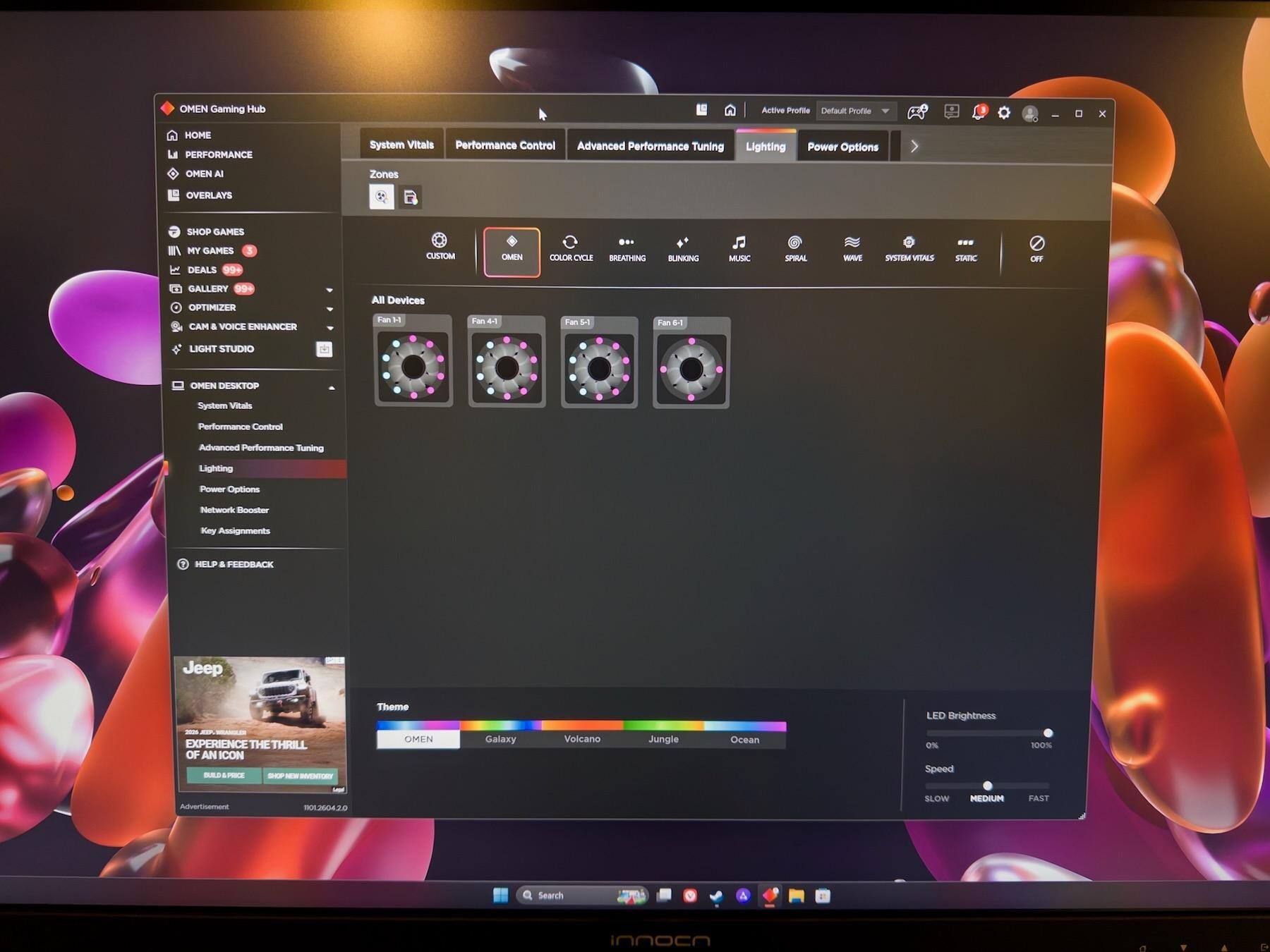The image size is (1270, 952).
Task: Open Performance in the sidebar
Action: pyautogui.click(x=210, y=154)
